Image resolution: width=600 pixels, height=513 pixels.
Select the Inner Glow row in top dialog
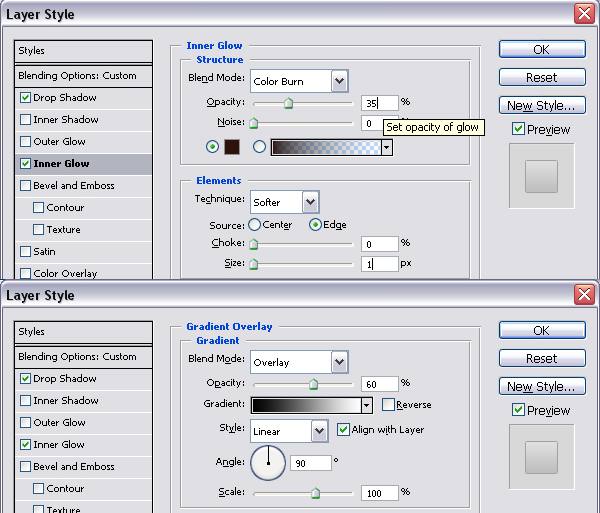tap(83, 164)
